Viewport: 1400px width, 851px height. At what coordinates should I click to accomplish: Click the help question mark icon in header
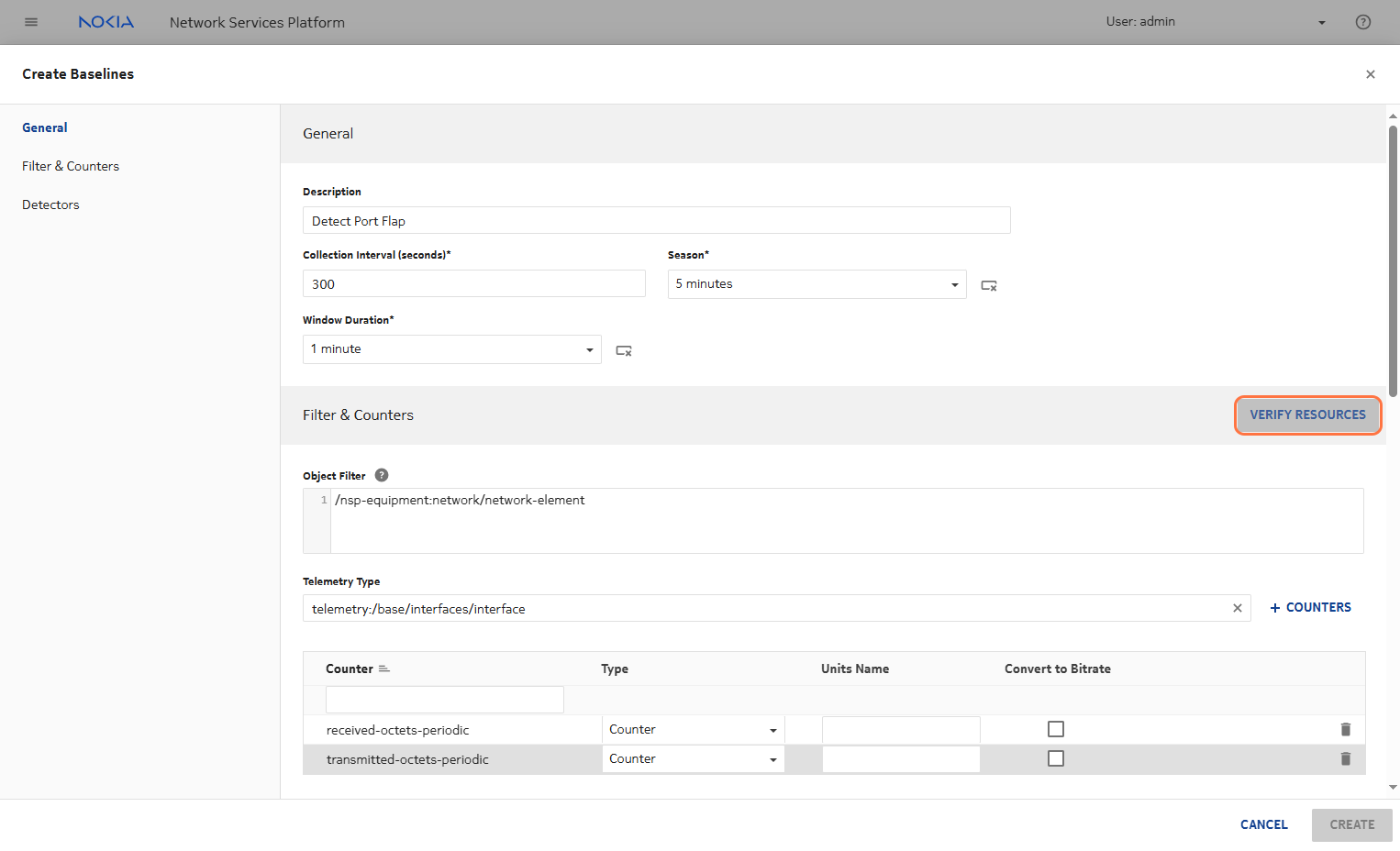pyautogui.click(x=1362, y=22)
